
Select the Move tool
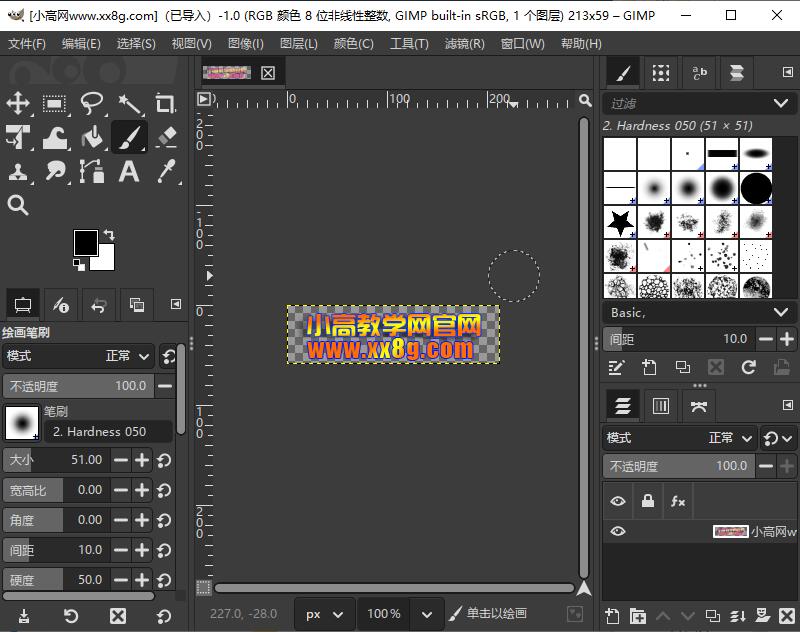[x=18, y=103]
